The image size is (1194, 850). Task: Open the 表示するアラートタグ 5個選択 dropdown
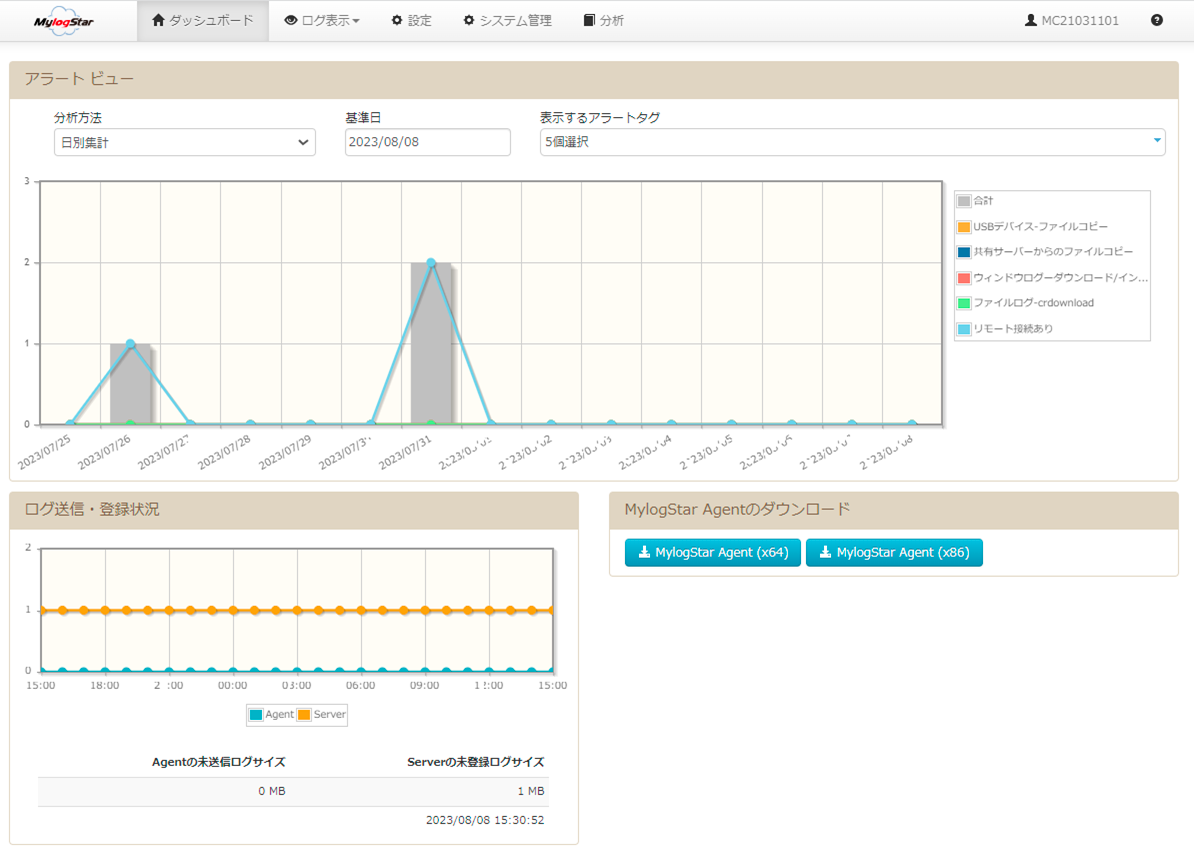click(853, 142)
